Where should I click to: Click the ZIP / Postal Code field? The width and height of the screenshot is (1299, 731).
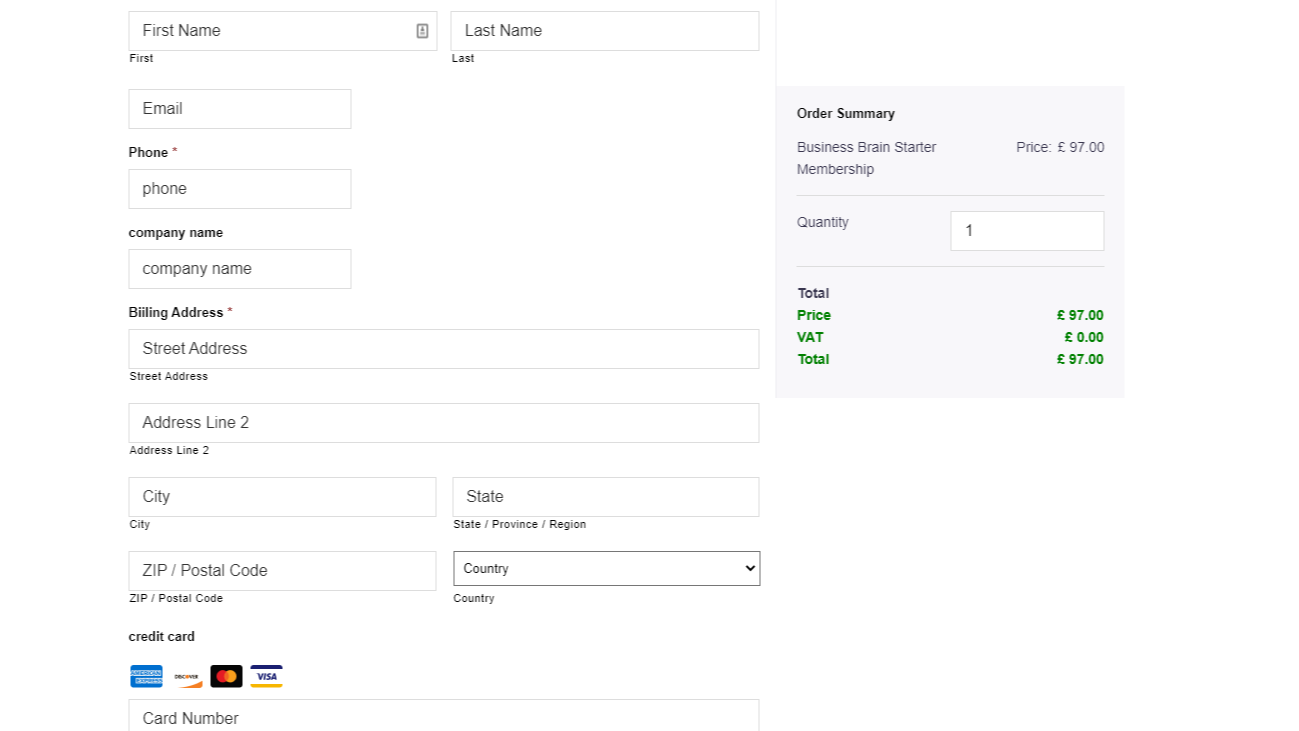(x=282, y=571)
